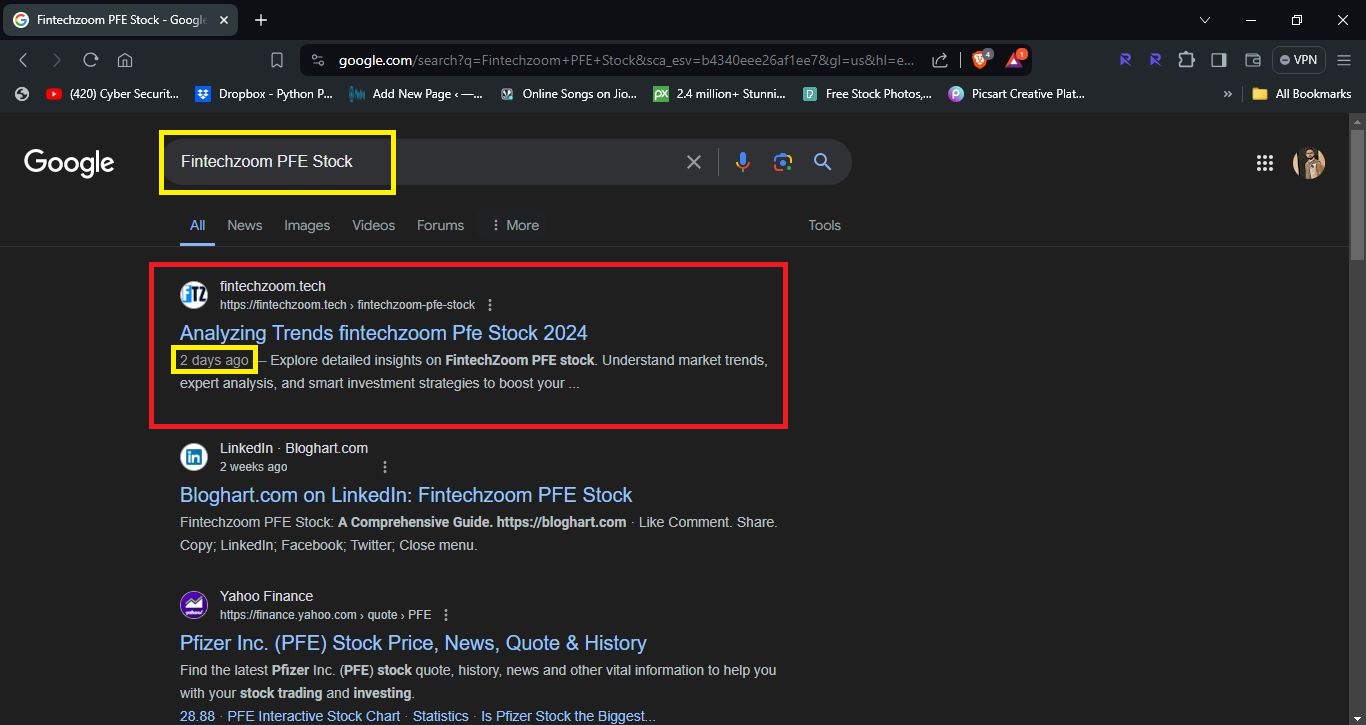Click the browser reload page icon

(x=90, y=60)
